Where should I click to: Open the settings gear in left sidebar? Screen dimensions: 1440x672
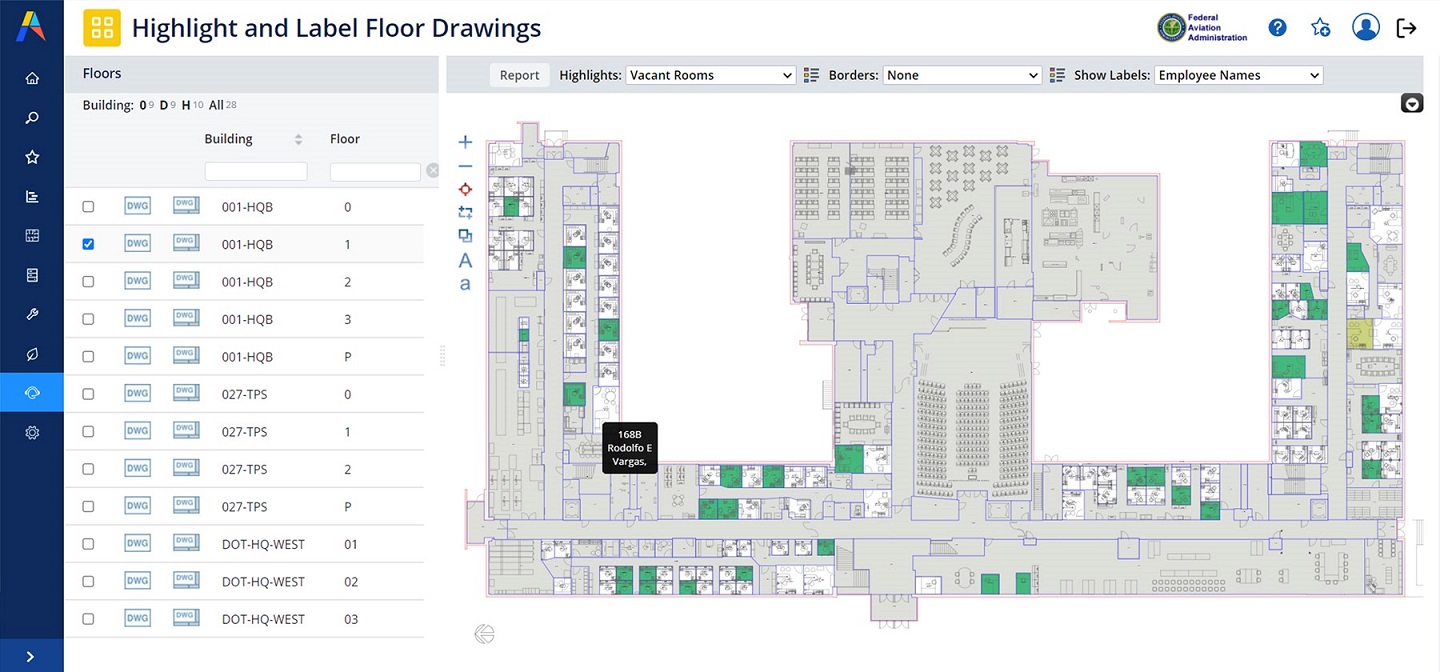click(x=32, y=432)
